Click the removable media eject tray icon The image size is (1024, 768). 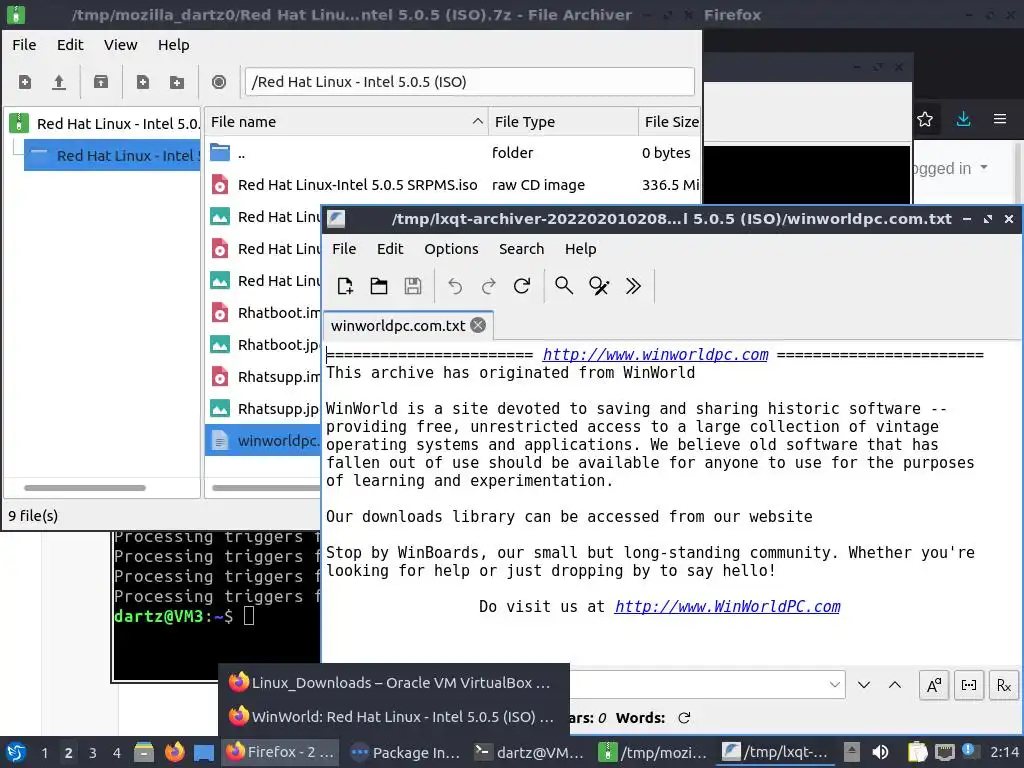point(852,752)
